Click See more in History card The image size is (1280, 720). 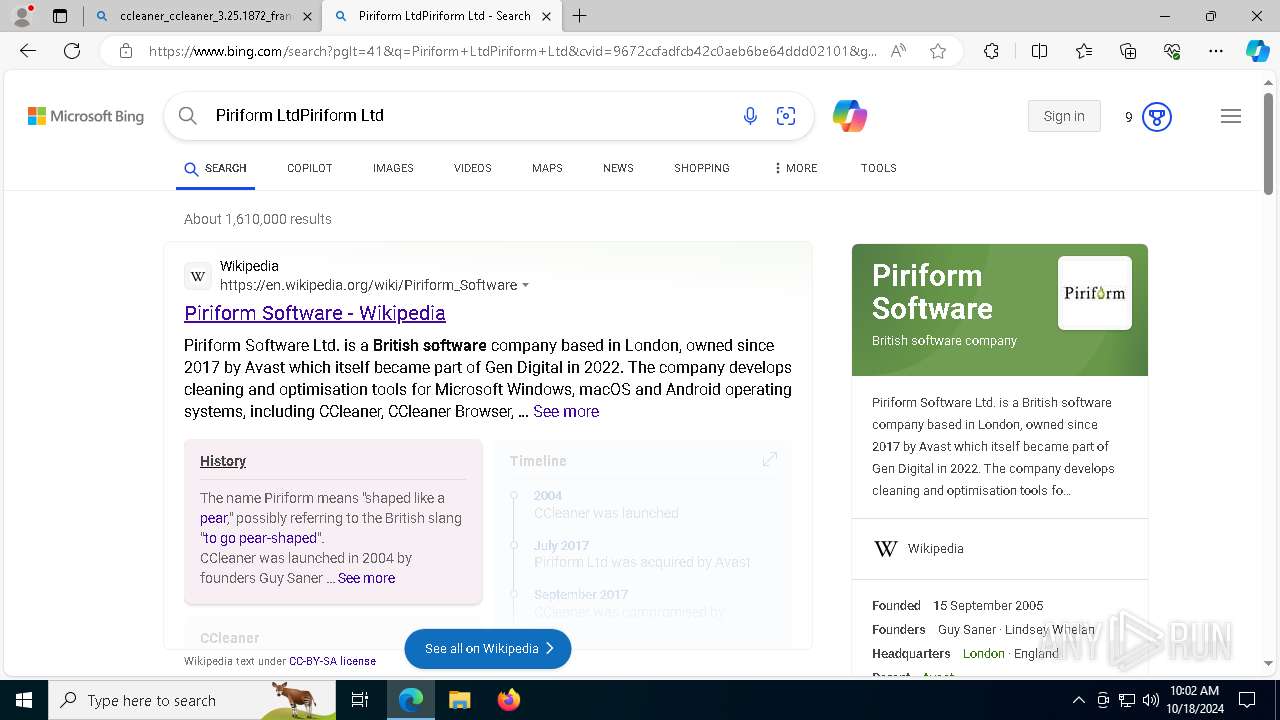point(366,578)
